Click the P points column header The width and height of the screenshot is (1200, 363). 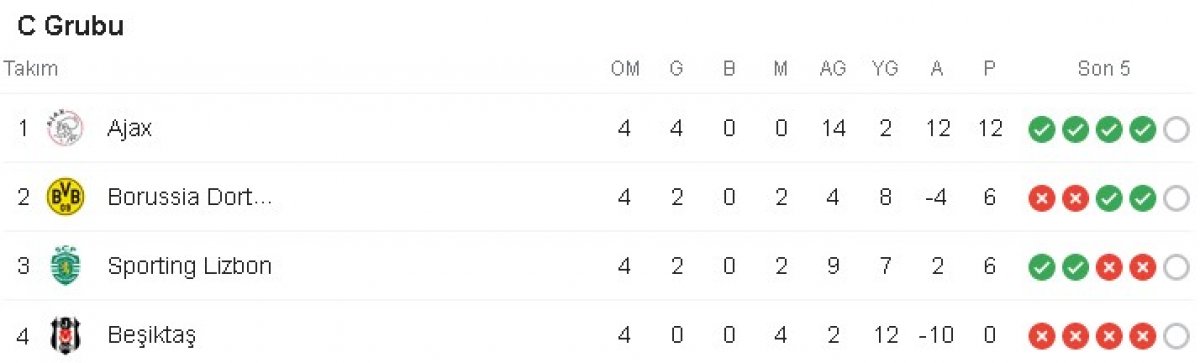pyautogui.click(x=989, y=69)
